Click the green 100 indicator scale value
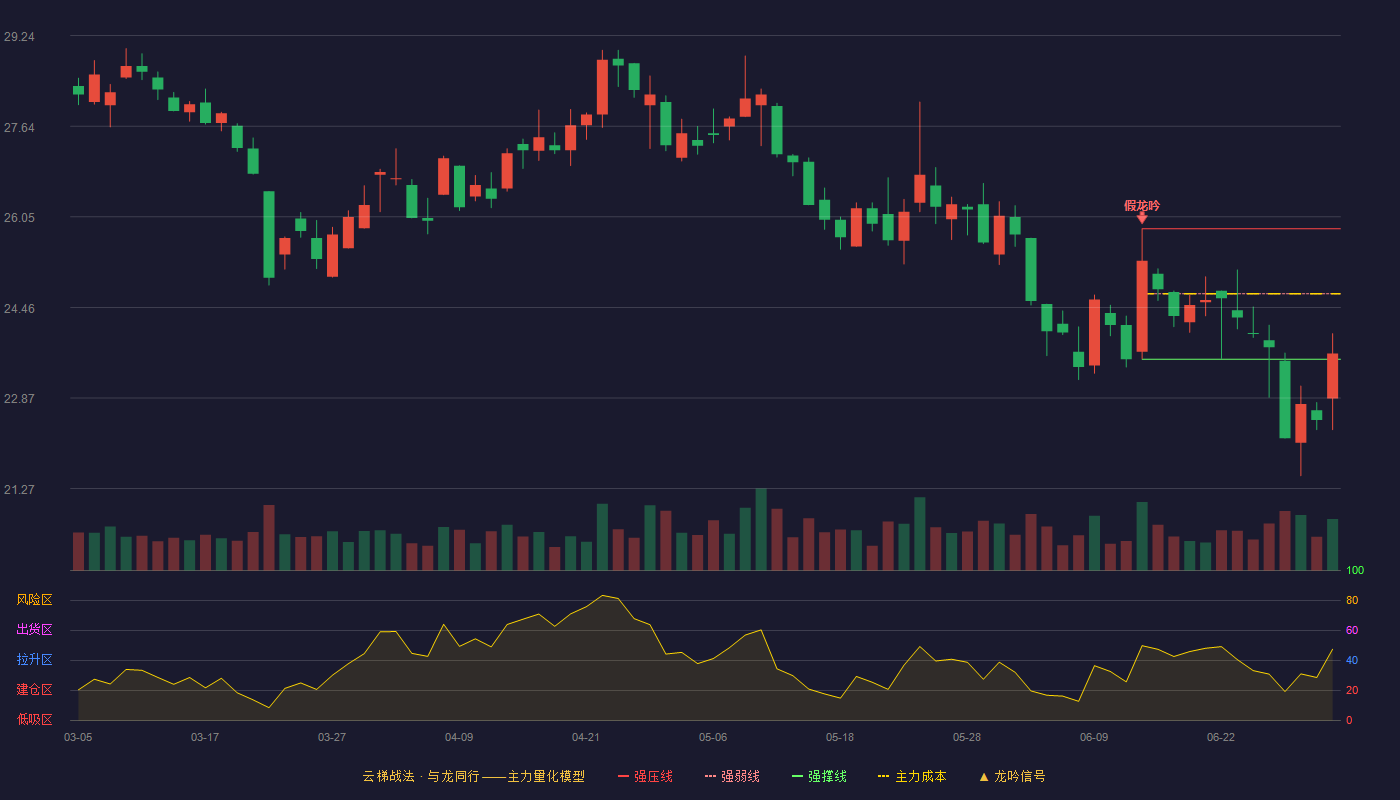 coord(1355,570)
